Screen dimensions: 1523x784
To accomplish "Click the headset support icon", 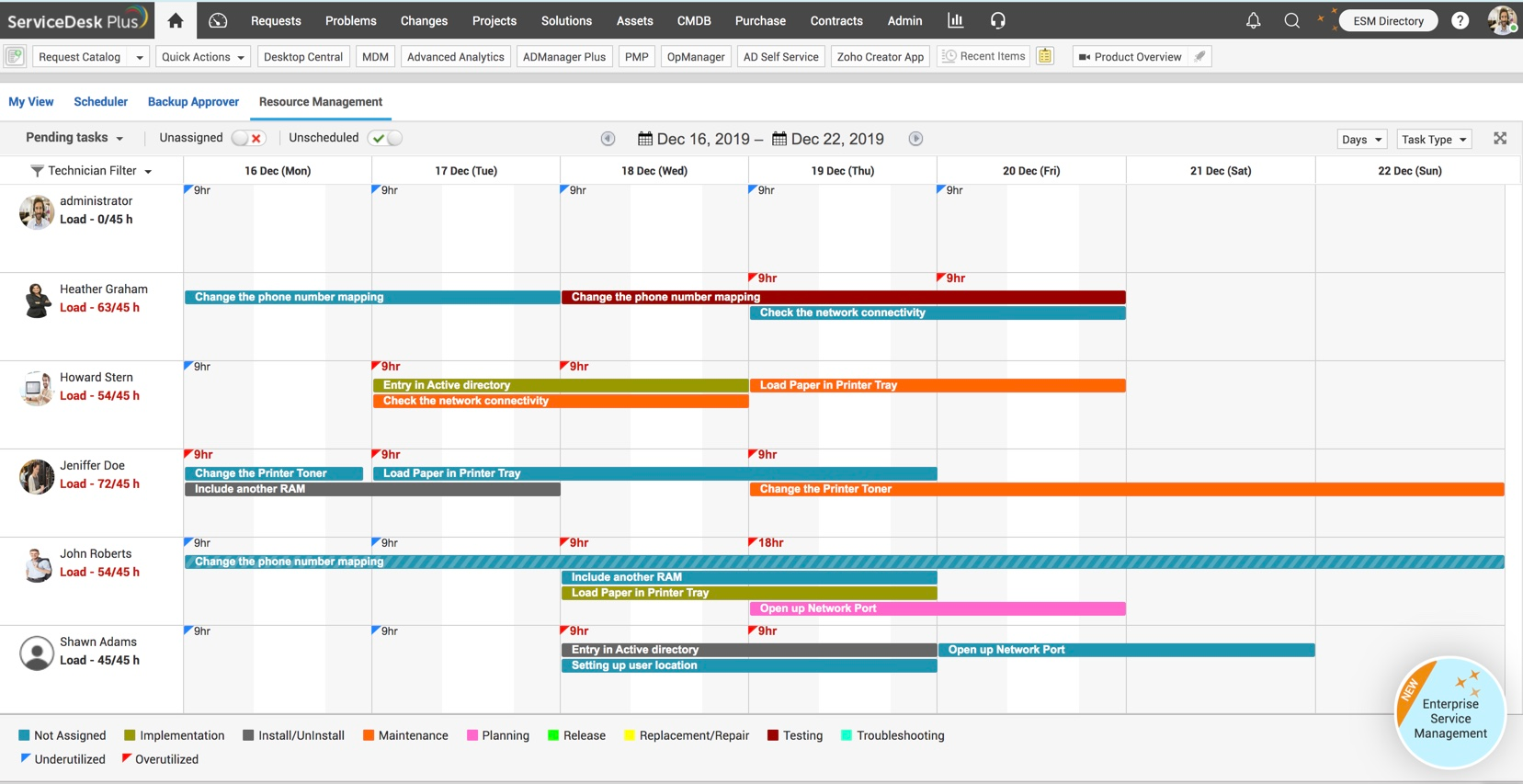I will 998,20.
